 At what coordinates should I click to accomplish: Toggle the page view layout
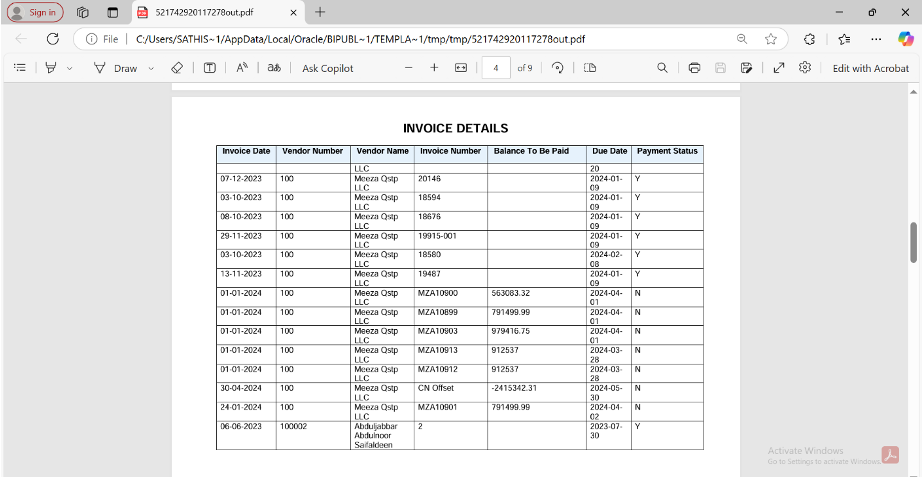(590, 68)
